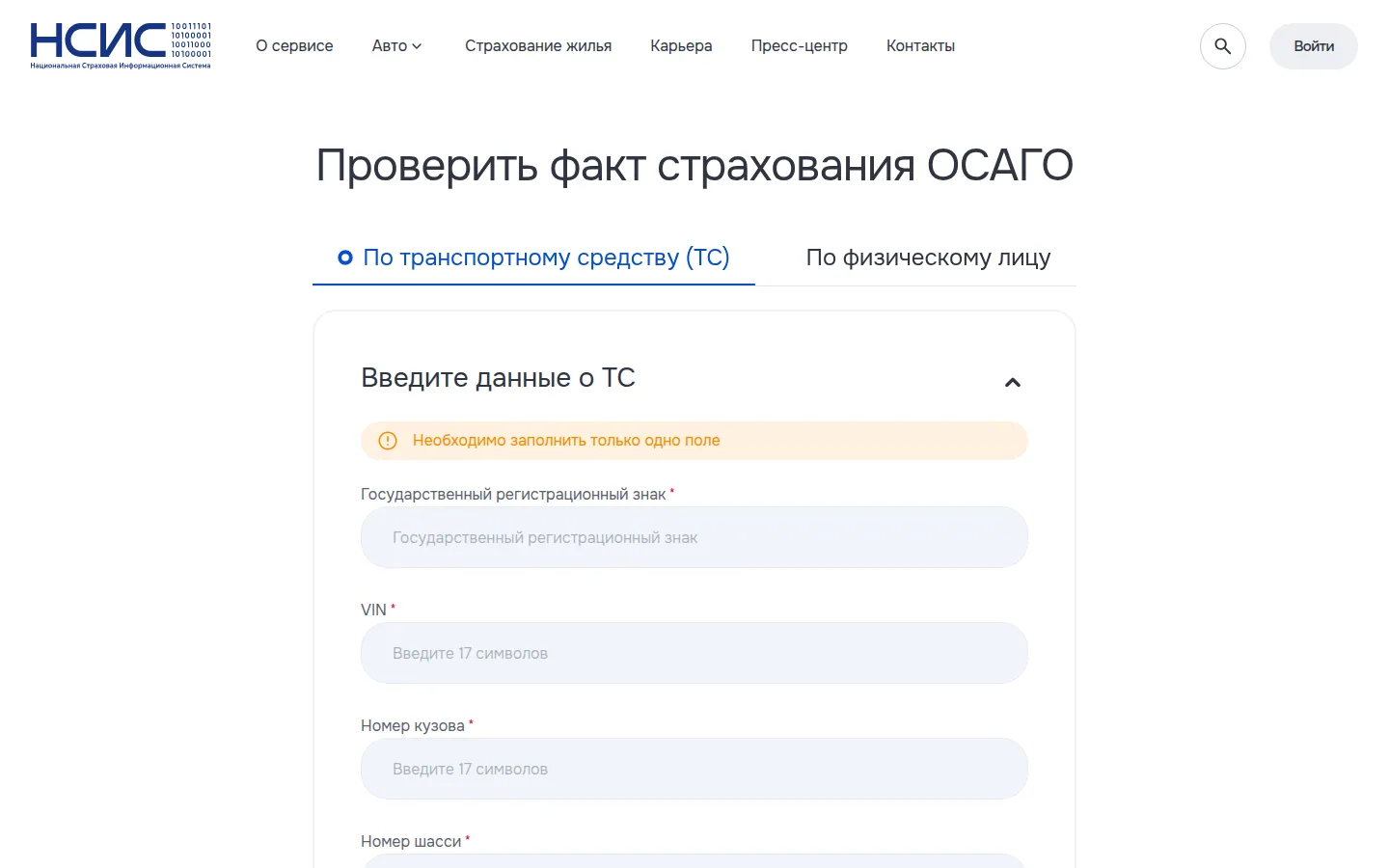Image resolution: width=1389 pixels, height=868 pixels.
Task: Click the warning info icon in the notice
Action: (388, 441)
